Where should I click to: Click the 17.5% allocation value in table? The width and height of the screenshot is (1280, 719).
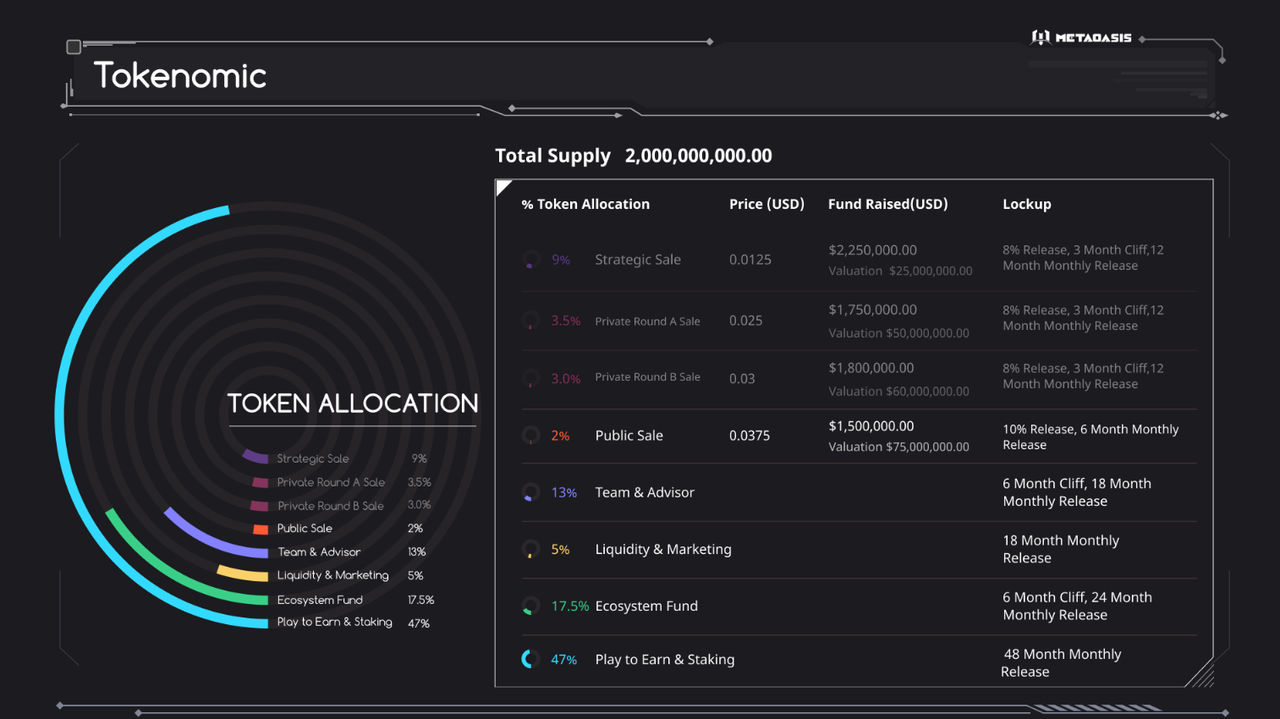click(570, 606)
